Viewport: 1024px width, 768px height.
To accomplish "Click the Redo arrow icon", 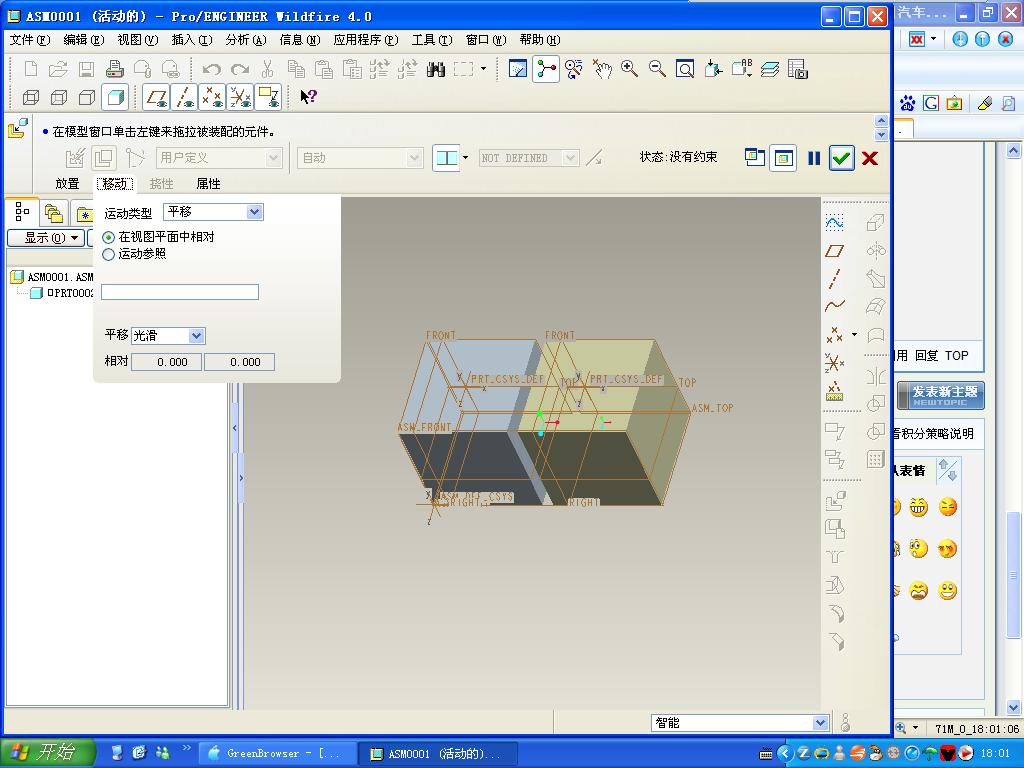I will tap(240, 69).
